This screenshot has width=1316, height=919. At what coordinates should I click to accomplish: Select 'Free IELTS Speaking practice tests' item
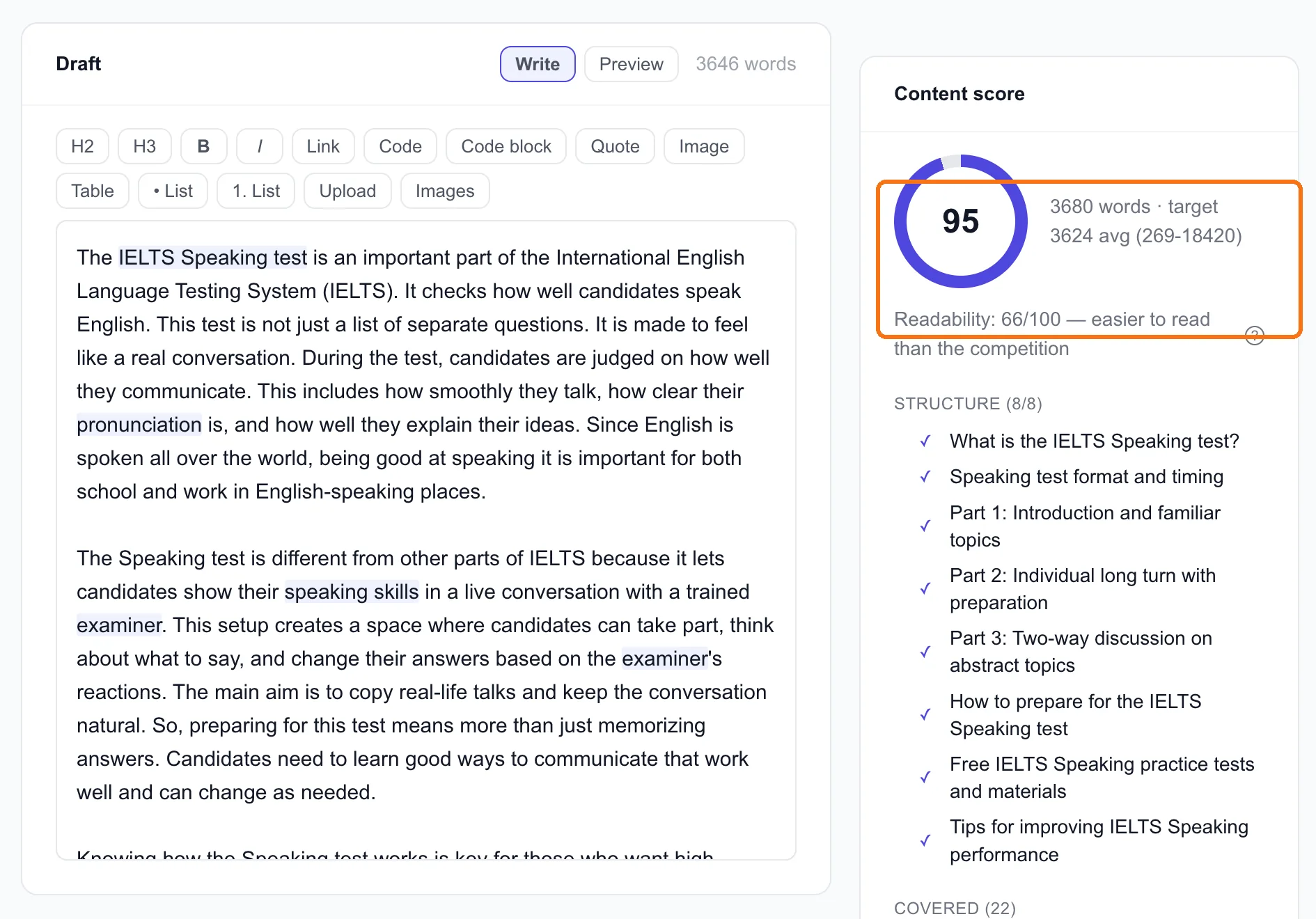point(1102,778)
